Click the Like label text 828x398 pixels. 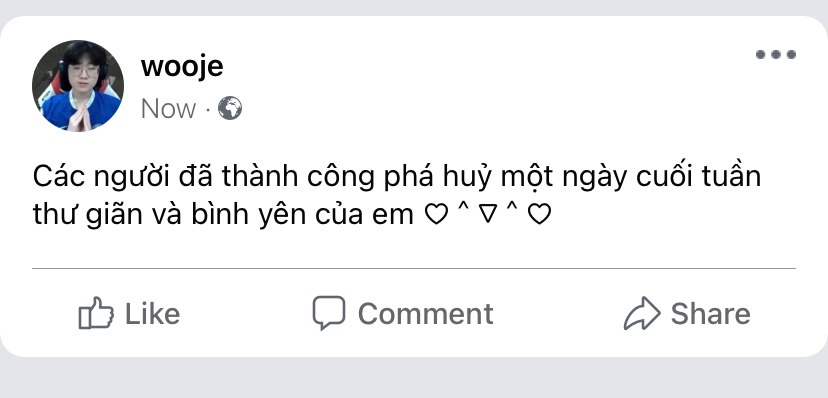153,314
